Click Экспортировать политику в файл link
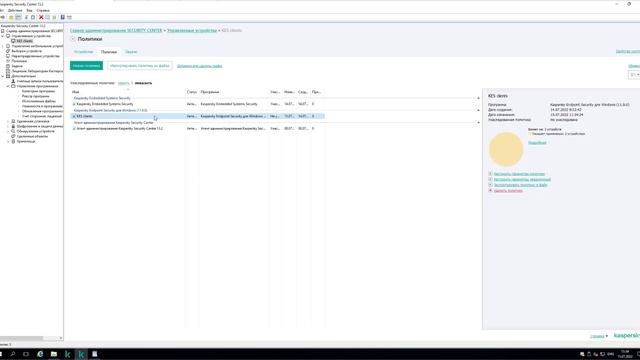The width and height of the screenshot is (640, 360). [x=520, y=185]
